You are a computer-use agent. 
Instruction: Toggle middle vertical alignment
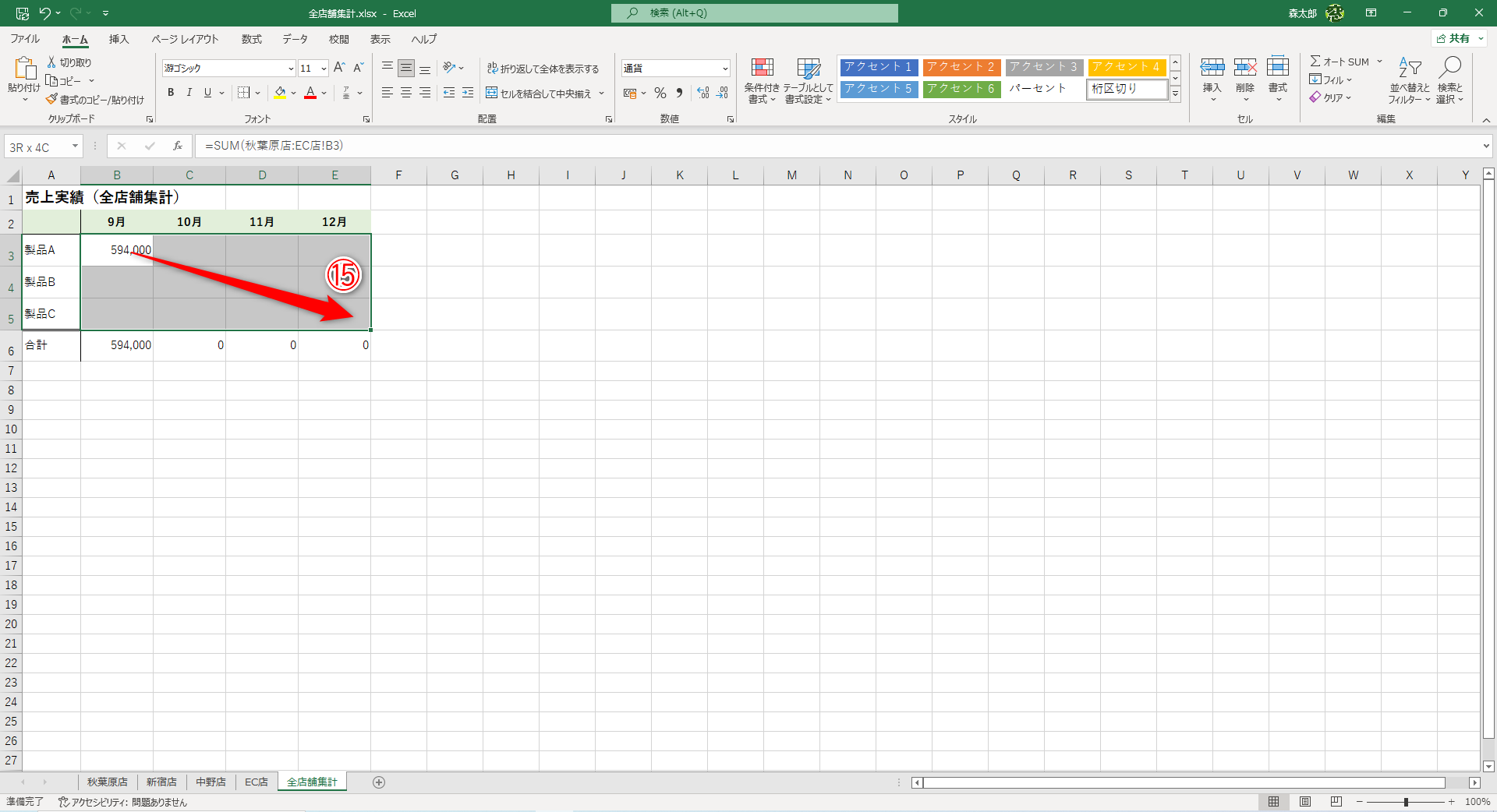[x=406, y=68]
